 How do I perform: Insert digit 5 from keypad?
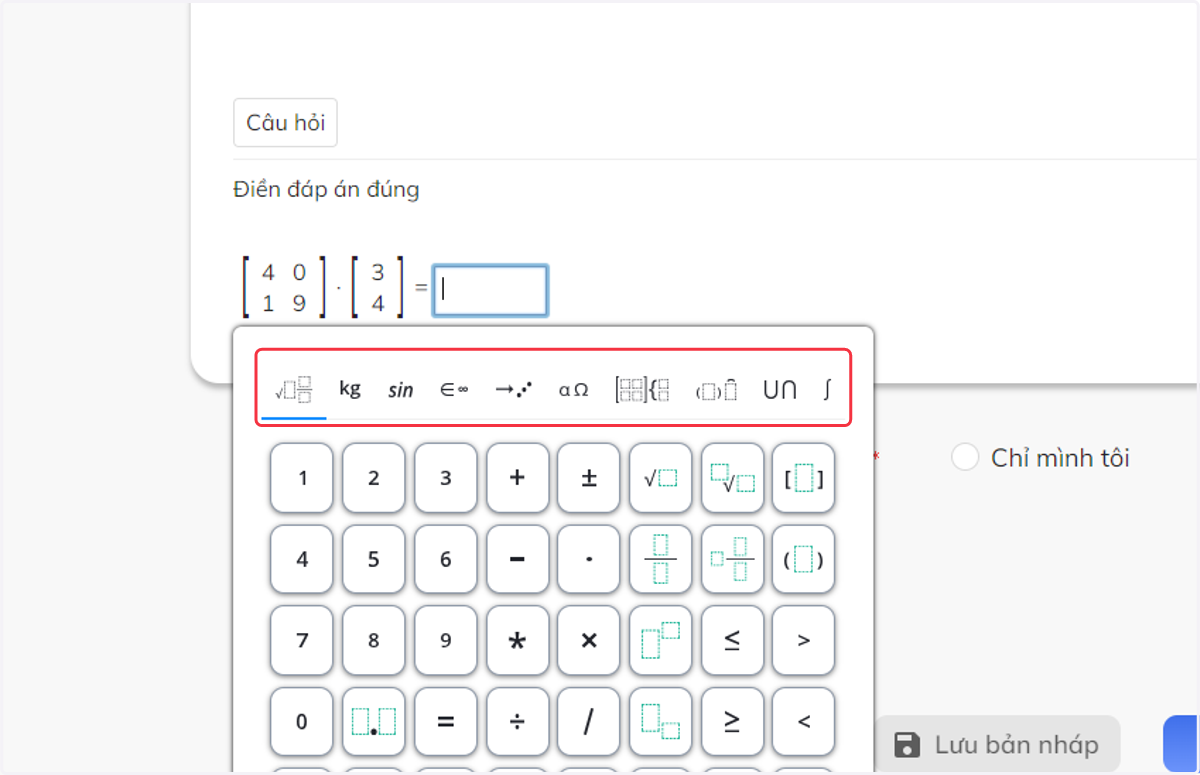click(x=374, y=559)
